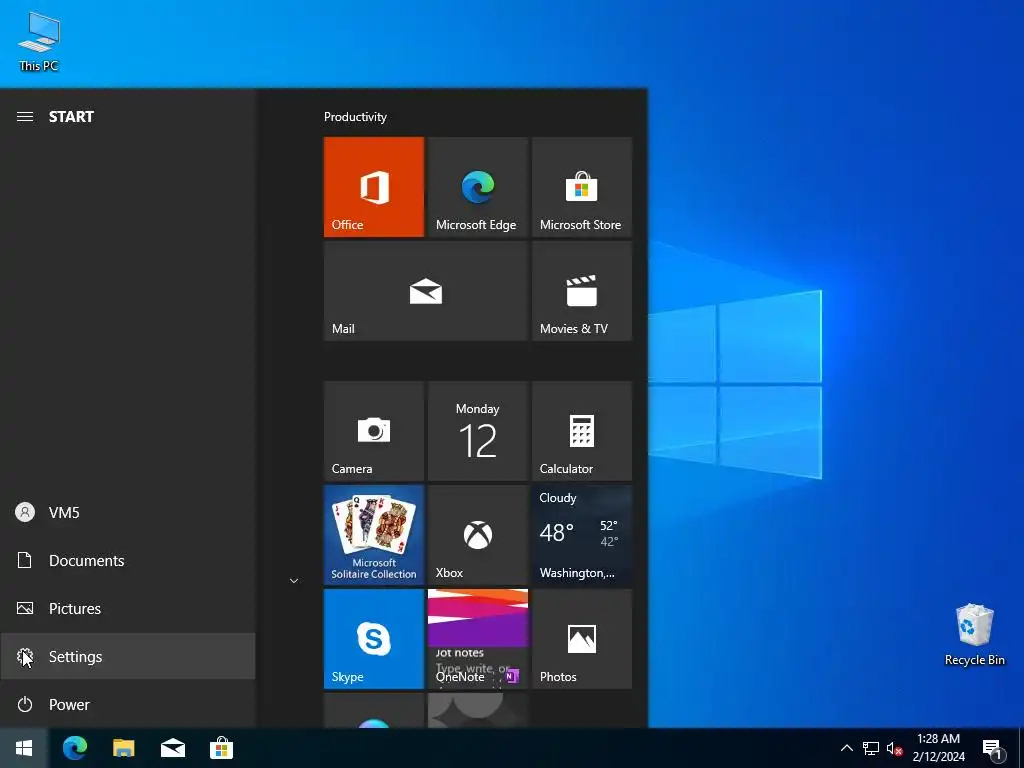Image resolution: width=1024 pixels, height=768 pixels.
Task: Open Microsoft Edge from the taskbar
Action: pyautogui.click(x=75, y=748)
